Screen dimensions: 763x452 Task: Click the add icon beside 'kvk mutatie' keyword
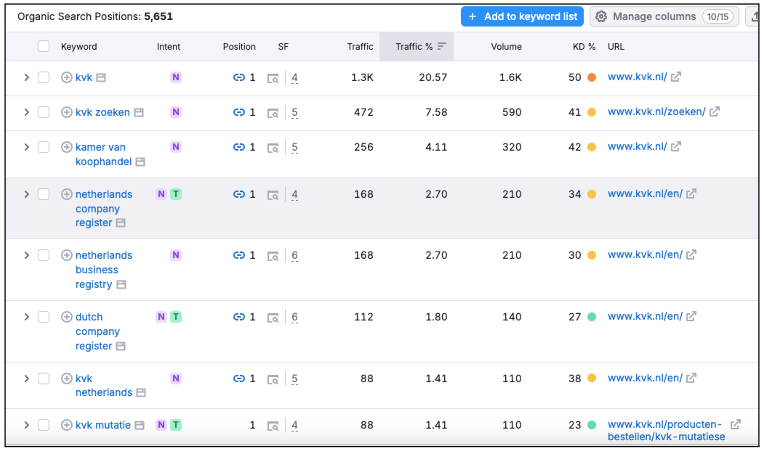[x=67, y=425]
